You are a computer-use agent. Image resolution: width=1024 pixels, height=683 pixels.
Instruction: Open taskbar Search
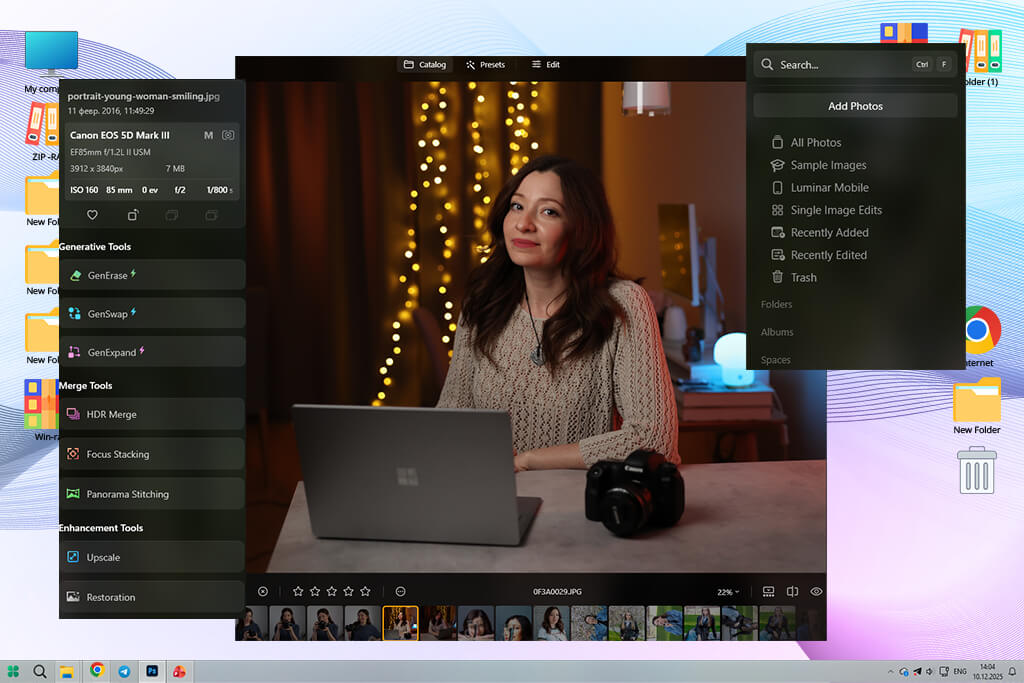[x=40, y=671]
